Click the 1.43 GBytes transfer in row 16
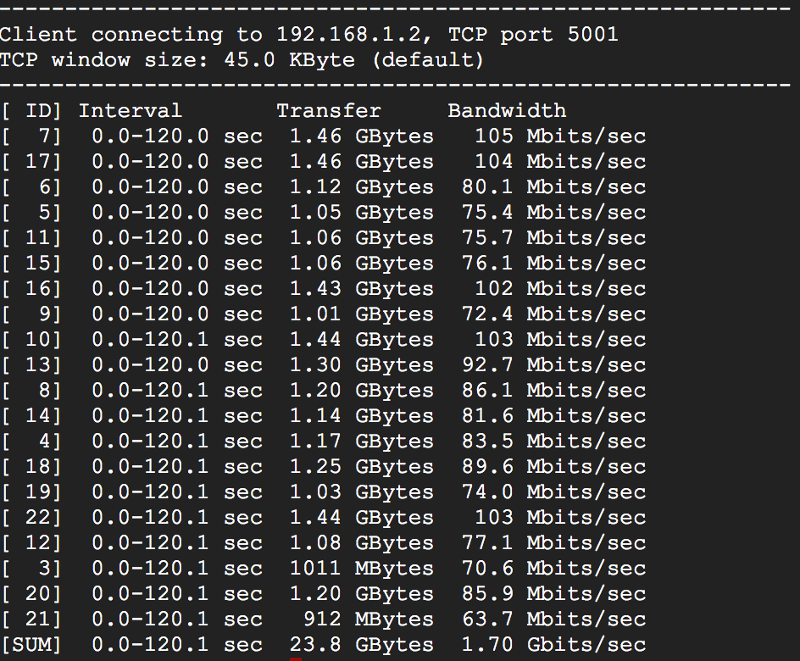This screenshot has width=800, height=661. (361, 289)
